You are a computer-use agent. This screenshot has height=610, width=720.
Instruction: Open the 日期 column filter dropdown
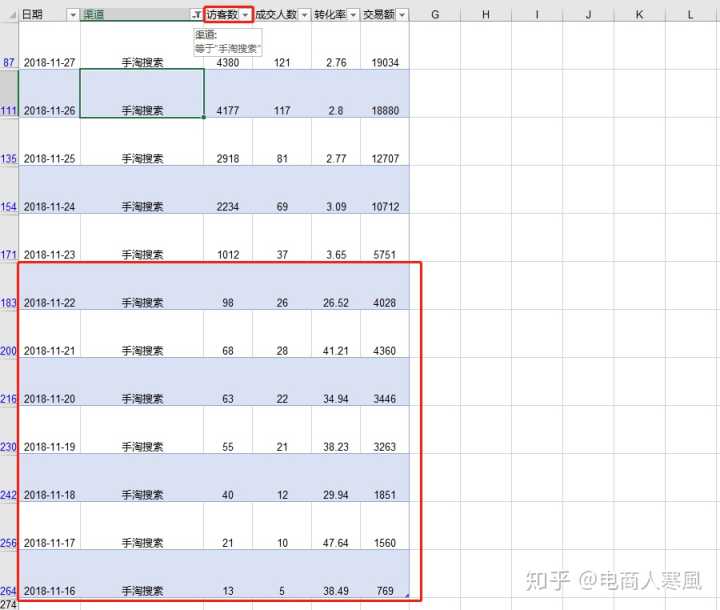point(72,15)
